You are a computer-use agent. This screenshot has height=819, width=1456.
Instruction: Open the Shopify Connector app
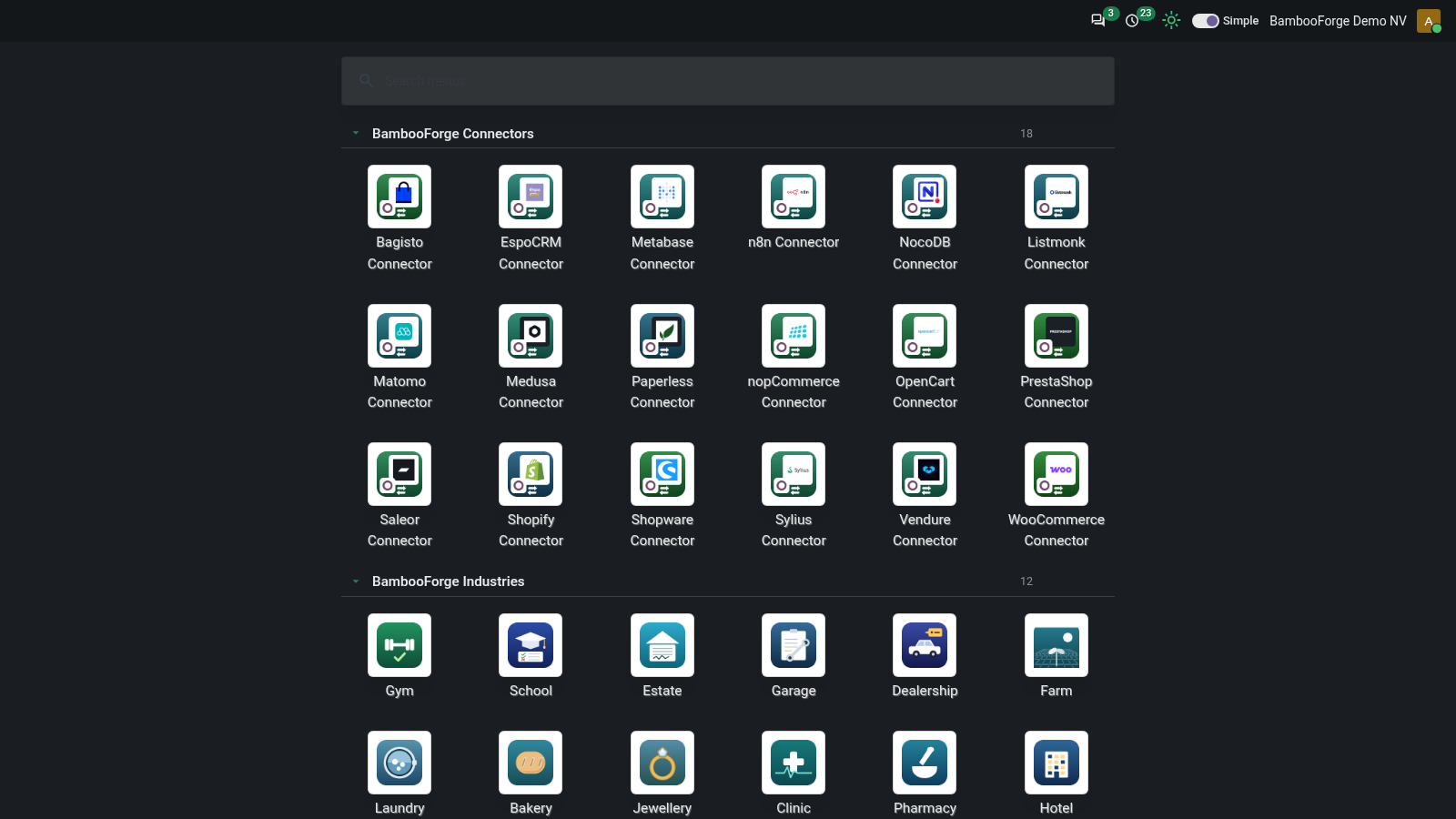[531, 474]
